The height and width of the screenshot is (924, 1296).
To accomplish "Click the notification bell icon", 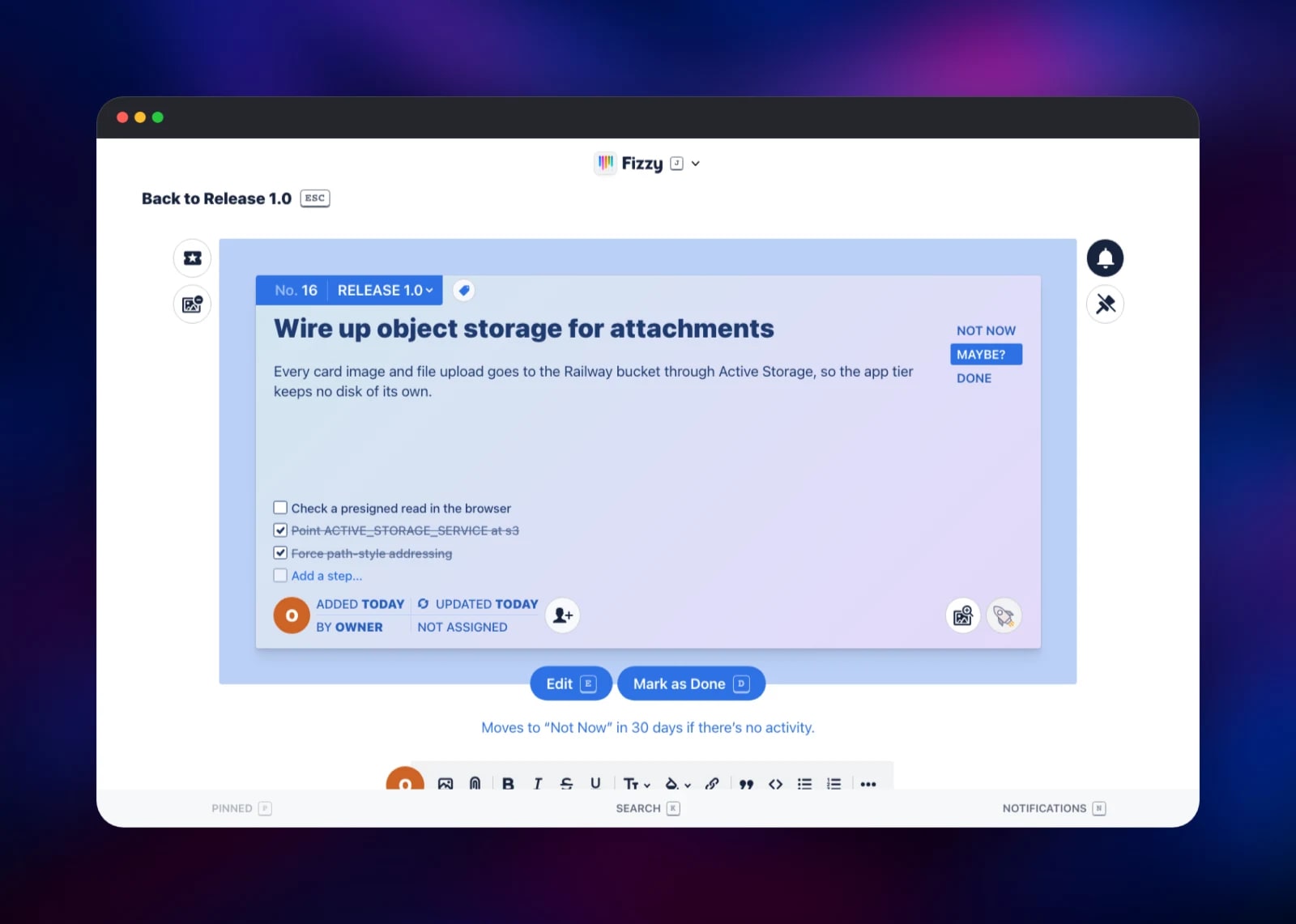I will tap(1105, 258).
